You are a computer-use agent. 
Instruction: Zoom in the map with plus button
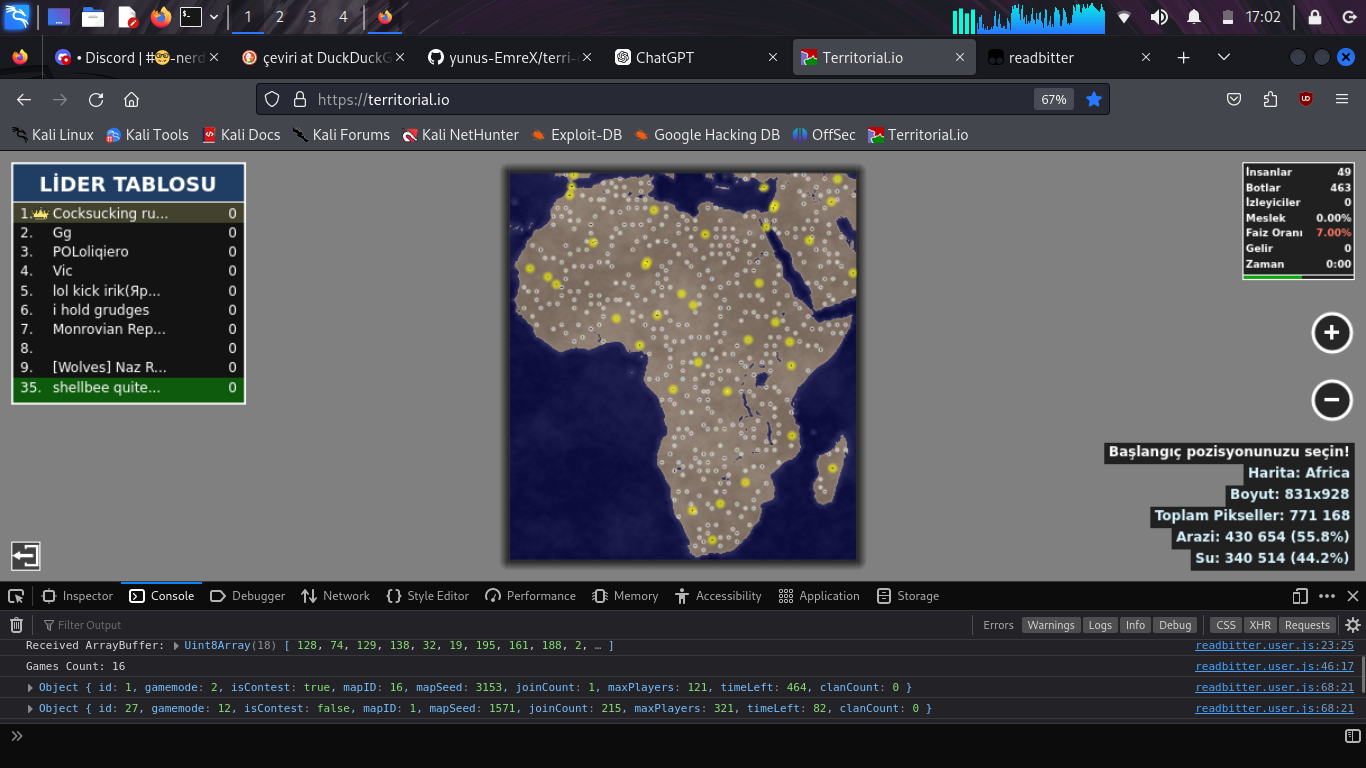1332,333
